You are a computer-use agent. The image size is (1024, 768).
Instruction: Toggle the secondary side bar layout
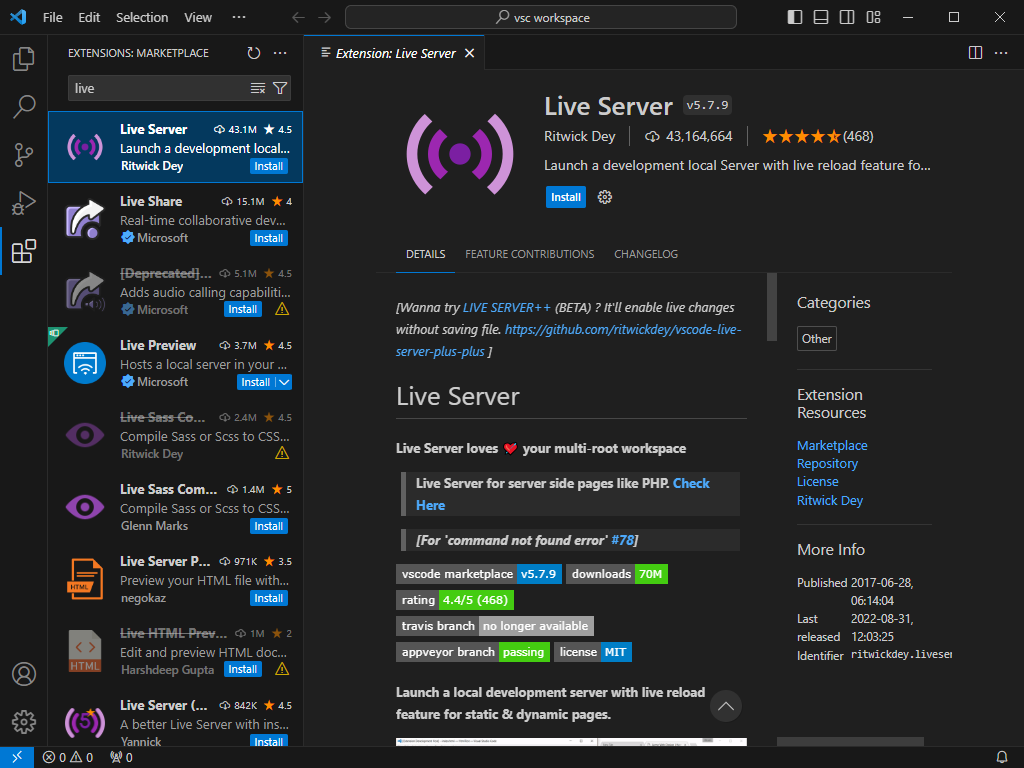tap(847, 17)
